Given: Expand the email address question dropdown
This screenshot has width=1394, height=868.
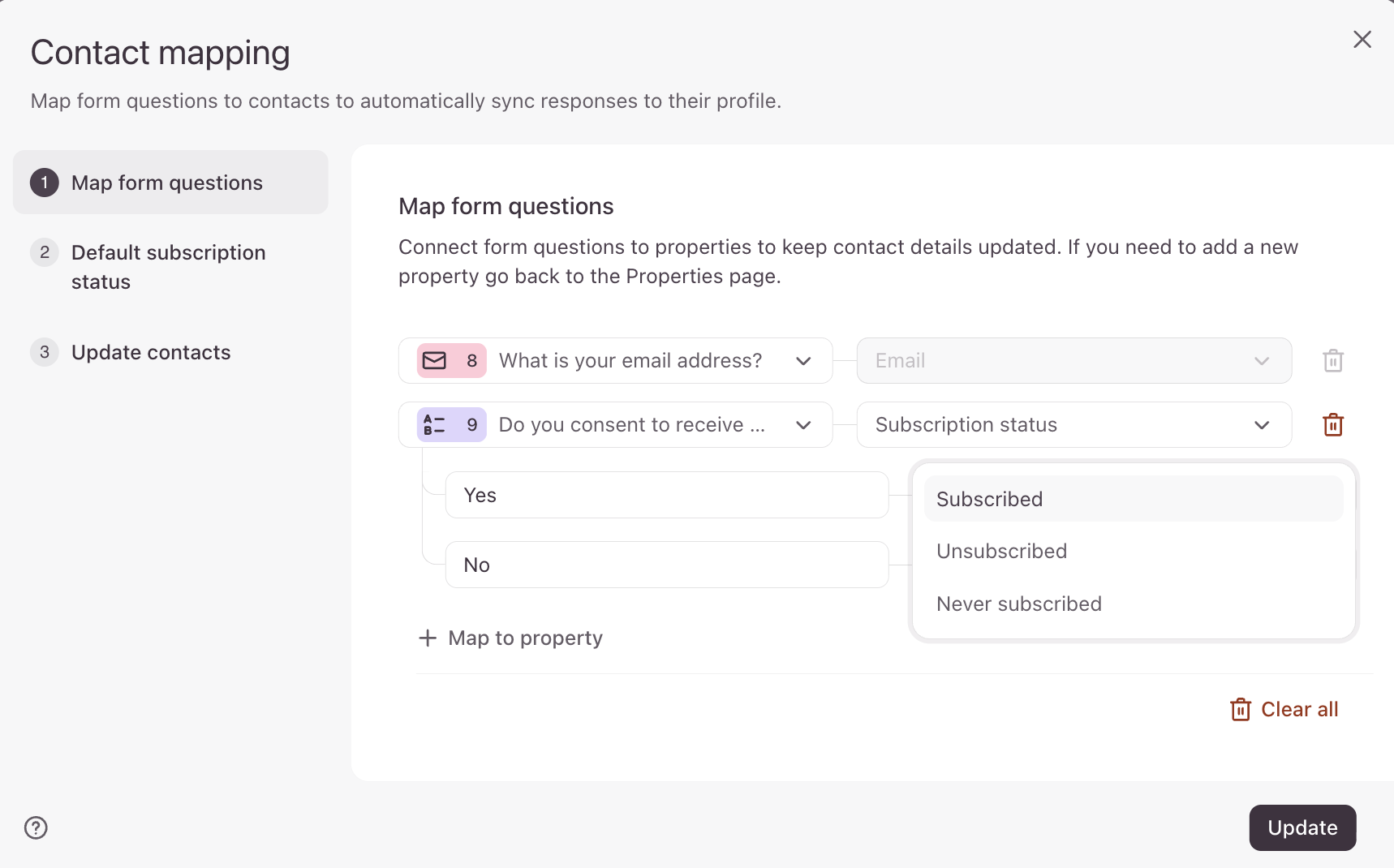Looking at the screenshot, I should [x=803, y=361].
